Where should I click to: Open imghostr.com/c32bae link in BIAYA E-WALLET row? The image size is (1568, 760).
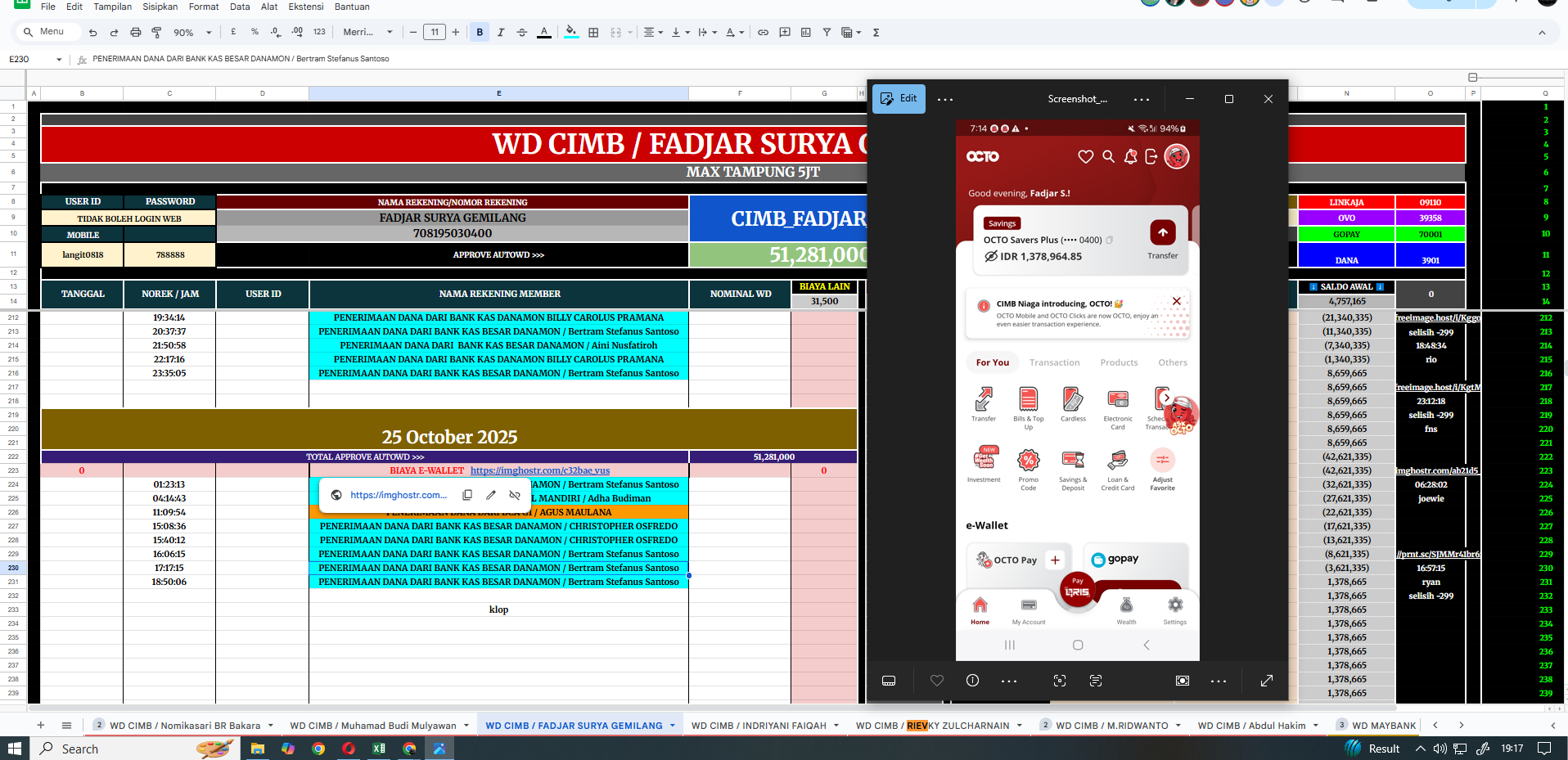540,470
